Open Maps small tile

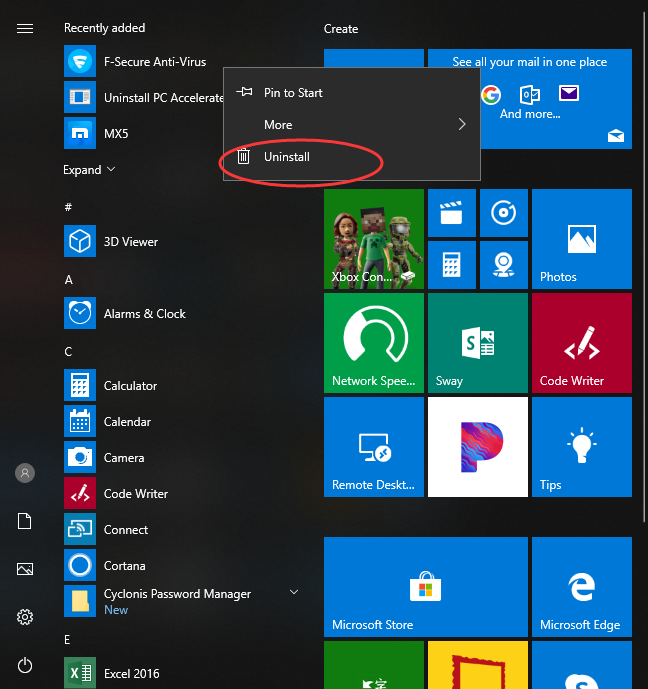(504, 265)
